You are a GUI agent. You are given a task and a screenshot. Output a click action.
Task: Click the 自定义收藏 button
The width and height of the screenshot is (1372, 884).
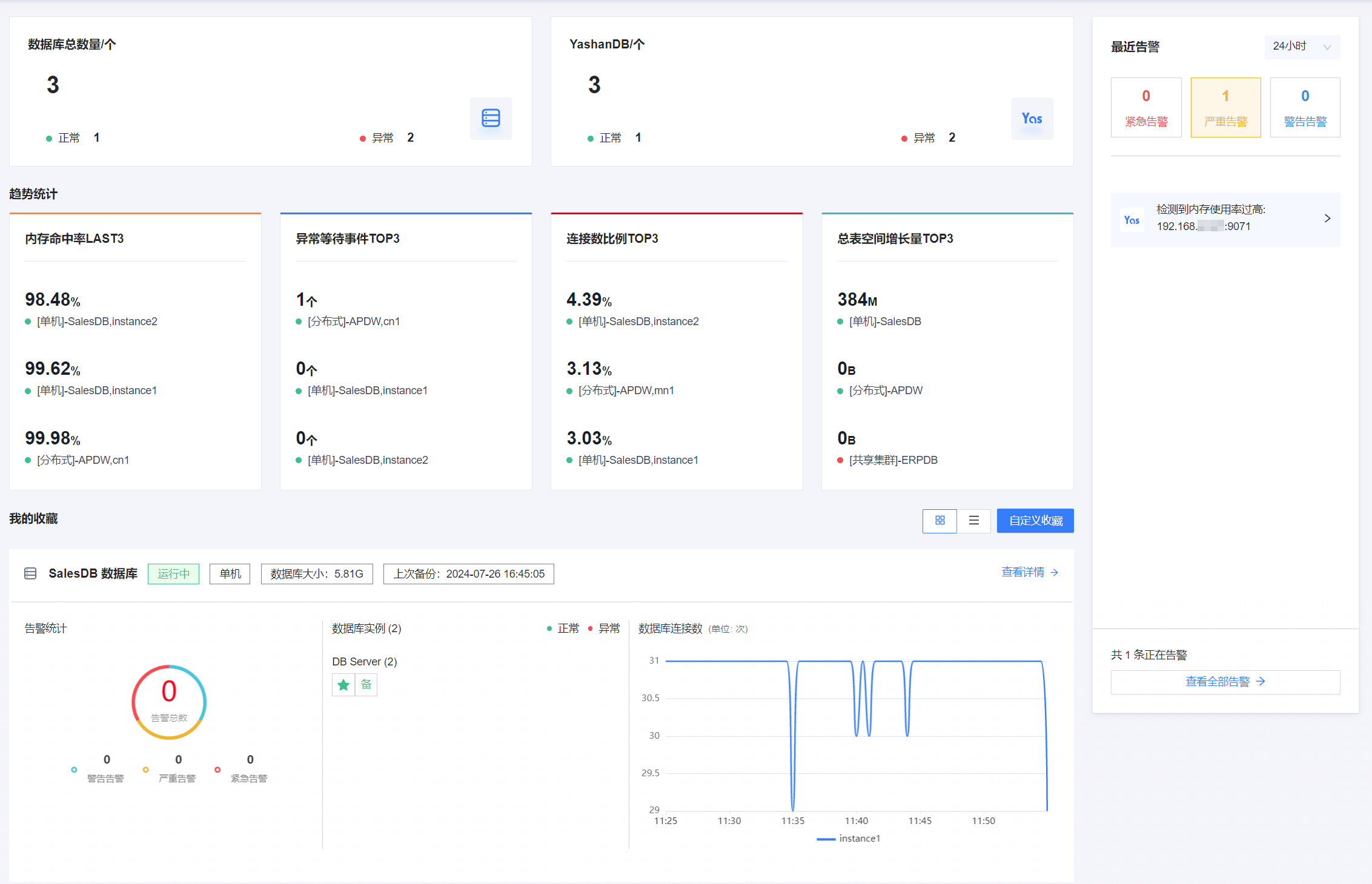pos(1035,521)
